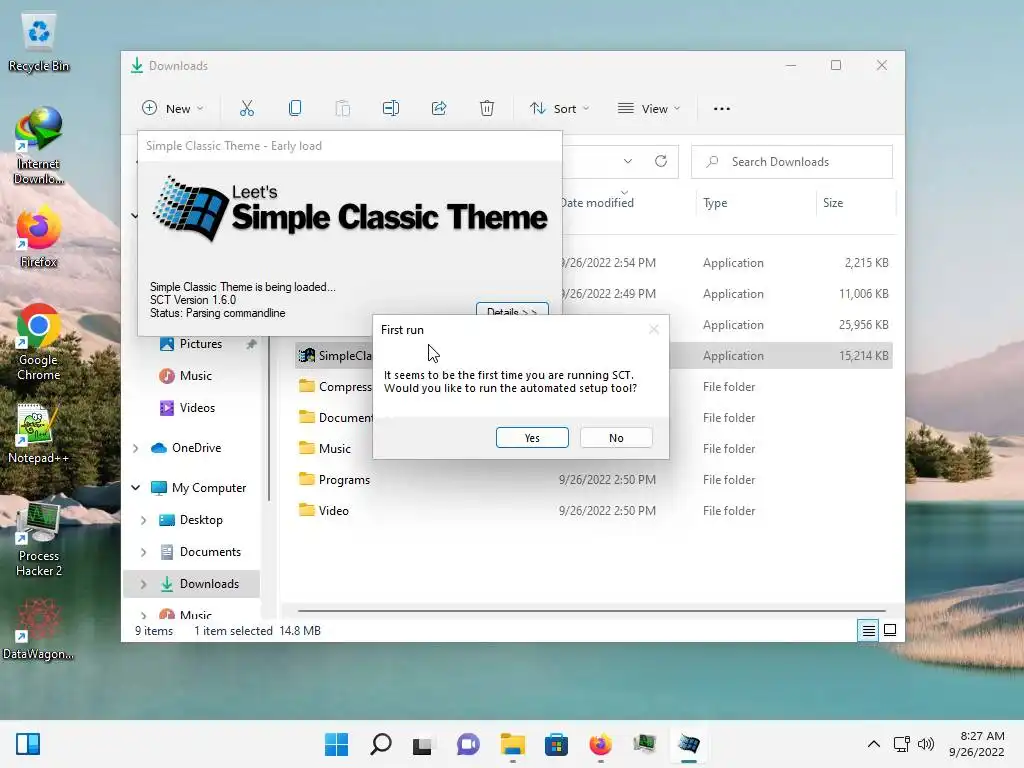Click the Delete trash icon

487,108
